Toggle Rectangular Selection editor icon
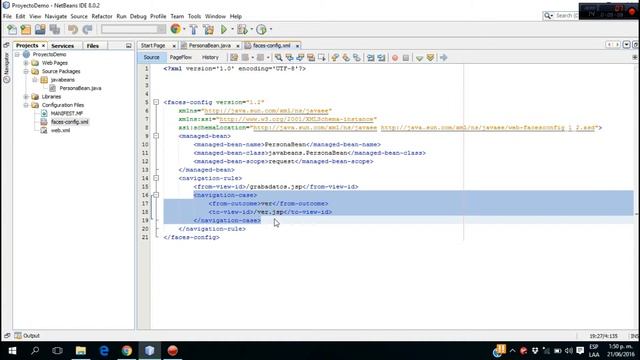 coord(322,58)
